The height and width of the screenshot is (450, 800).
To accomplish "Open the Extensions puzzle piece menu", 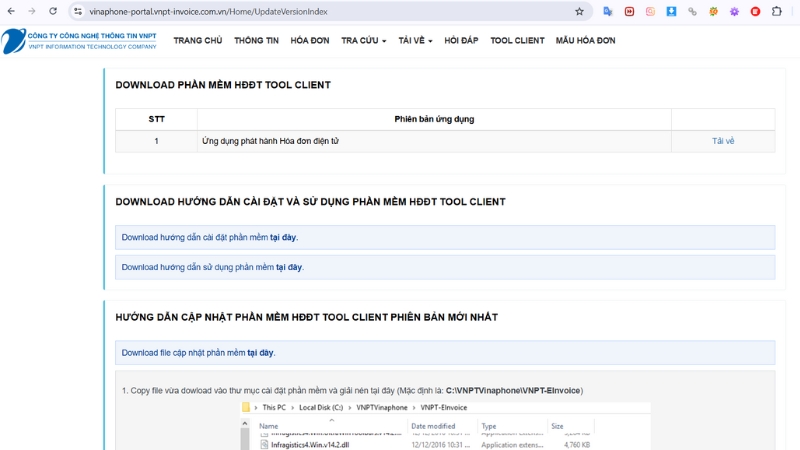I will click(776, 11).
